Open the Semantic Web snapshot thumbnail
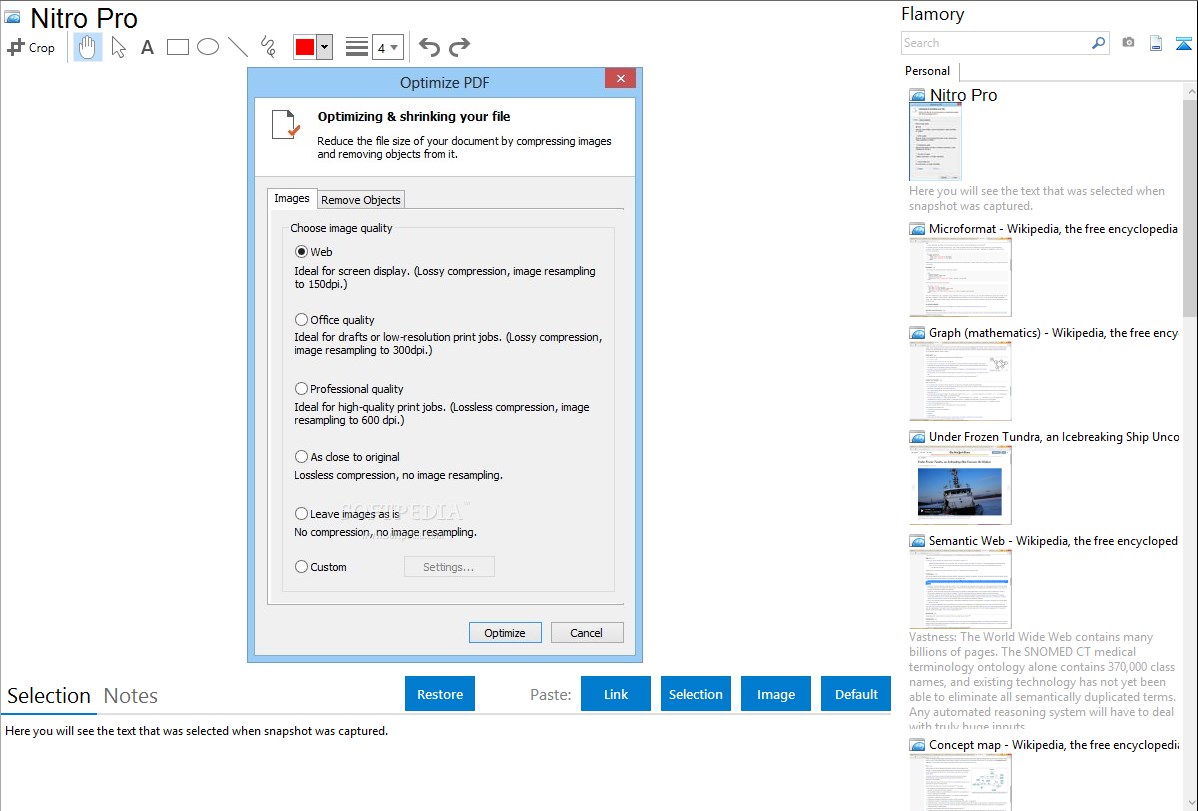The height and width of the screenshot is (811, 1198). pyautogui.click(x=960, y=589)
